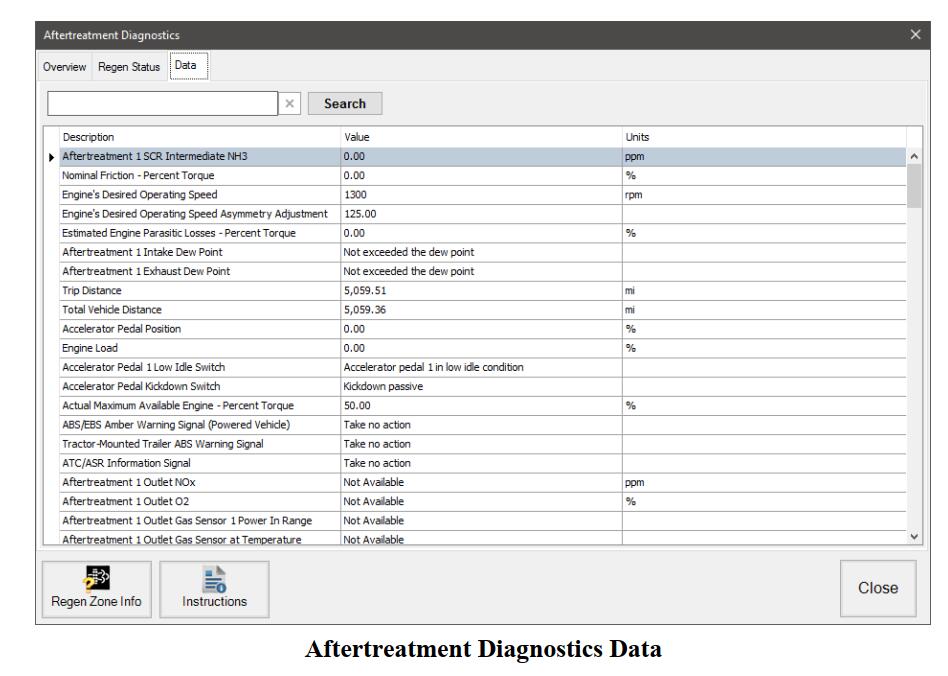The width and height of the screenshot is (948, 676).
Task: Select the Trip Distance row
Action: click(x=482, y=291)
